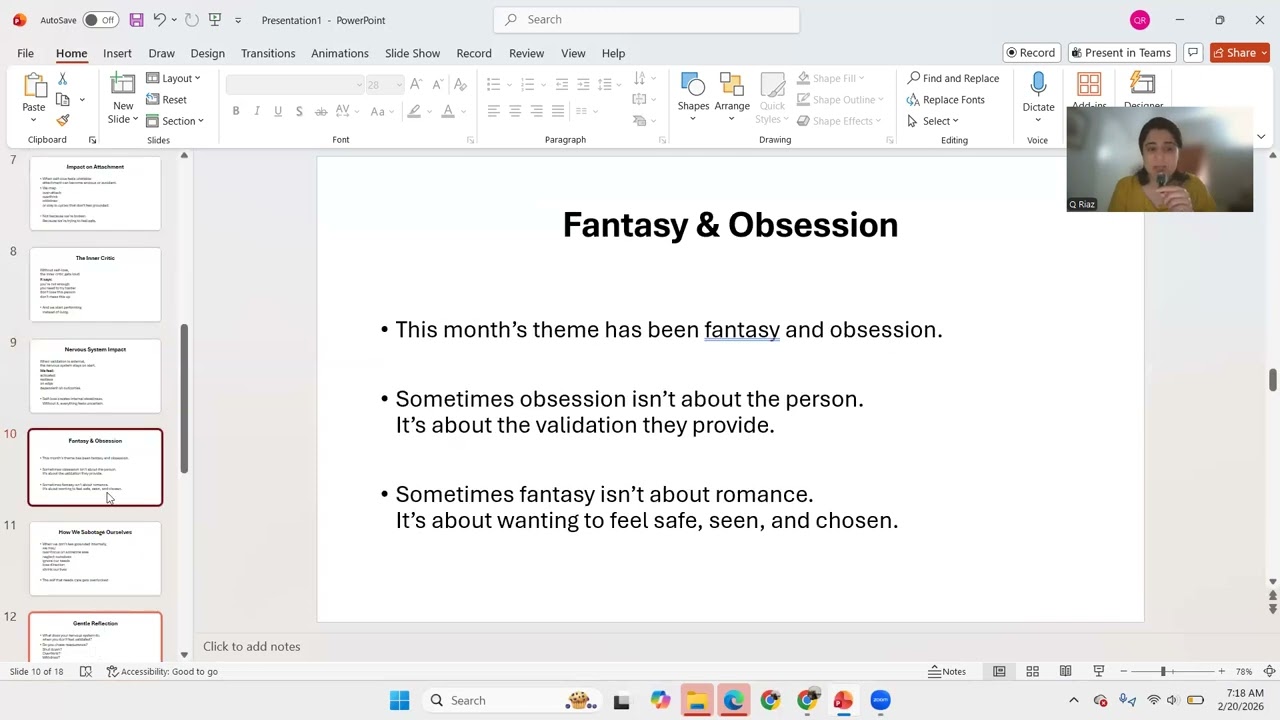This screenshot has height=720, width=1280.
Task: Click the Cut scissors icon
Action: 62,79
